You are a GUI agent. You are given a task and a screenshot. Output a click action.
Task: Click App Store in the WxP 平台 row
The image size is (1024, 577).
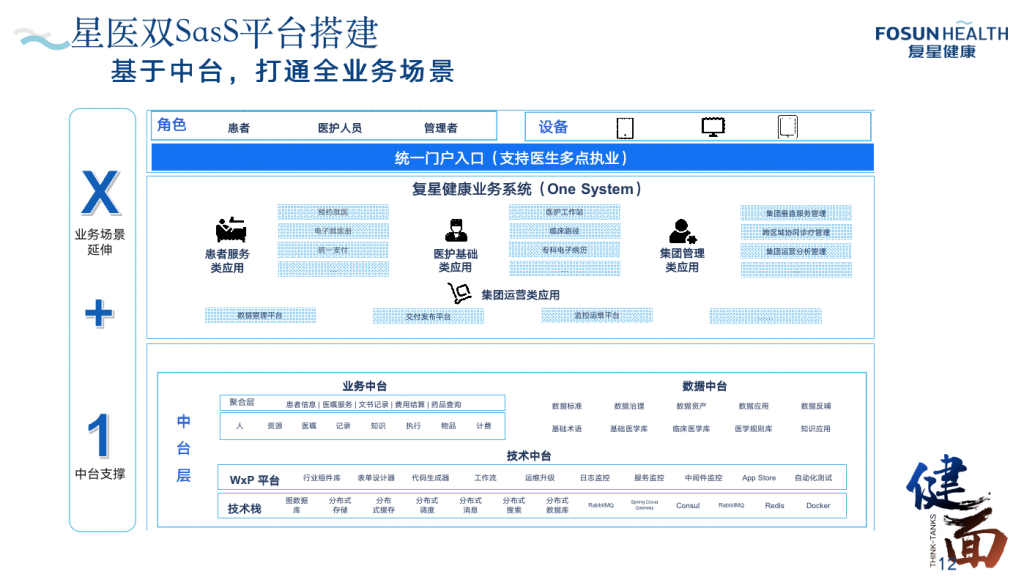(x=759, y=478)
